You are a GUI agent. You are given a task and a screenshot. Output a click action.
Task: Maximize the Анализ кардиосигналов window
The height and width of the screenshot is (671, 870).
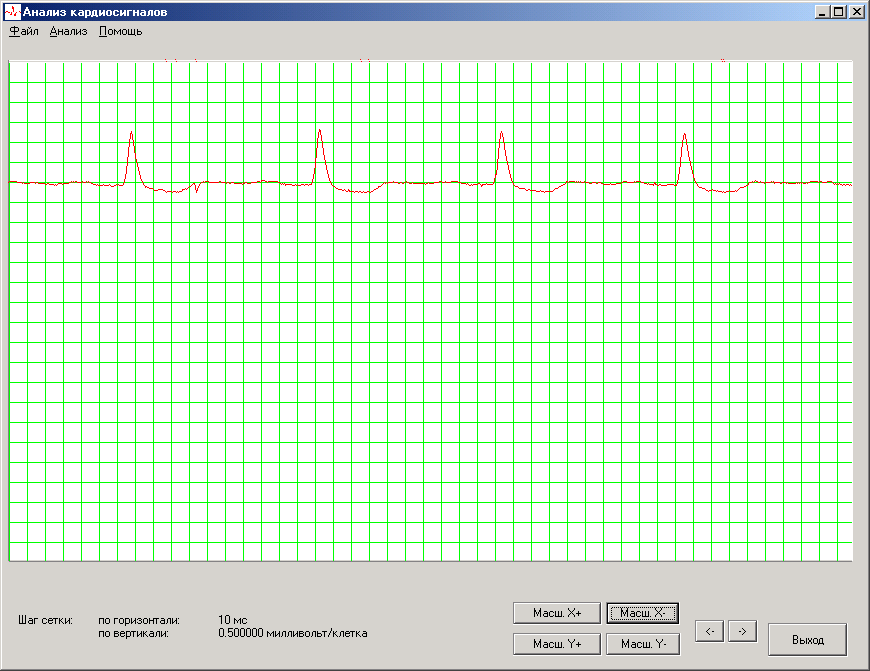coord(838,12)
